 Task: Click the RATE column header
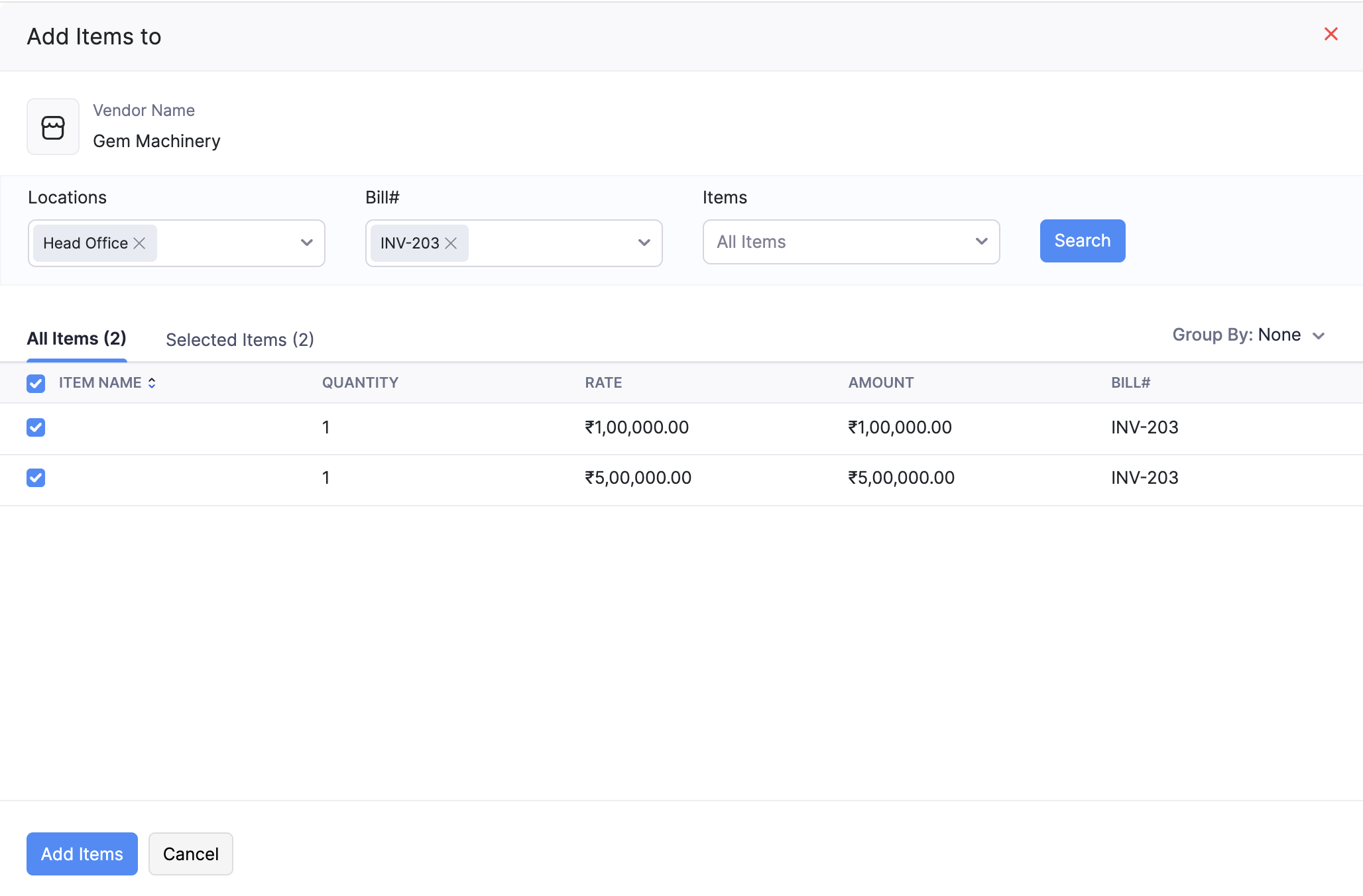[x=603, y=383]
